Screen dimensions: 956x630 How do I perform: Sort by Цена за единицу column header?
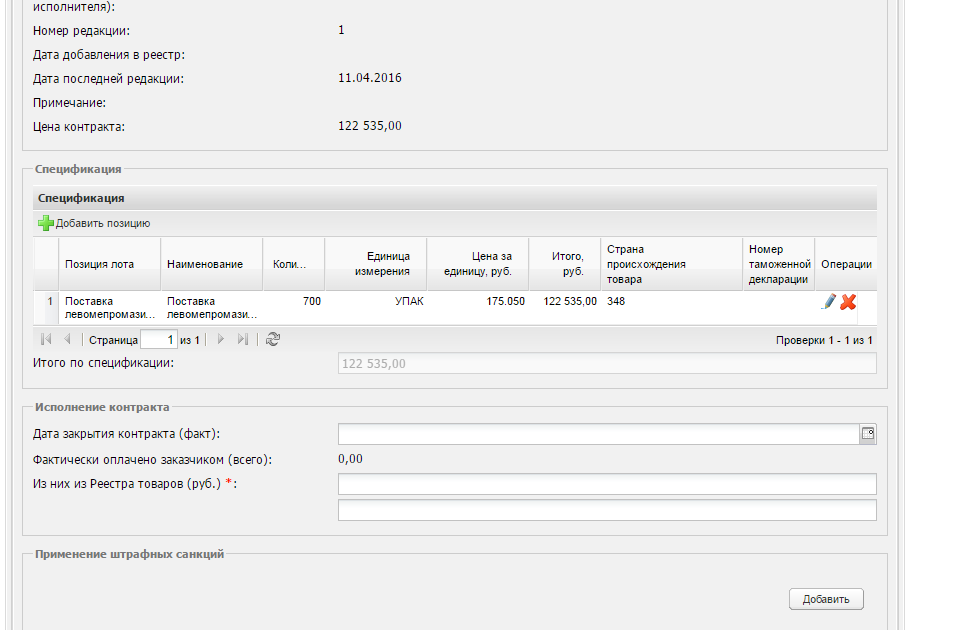coord(478,264)
